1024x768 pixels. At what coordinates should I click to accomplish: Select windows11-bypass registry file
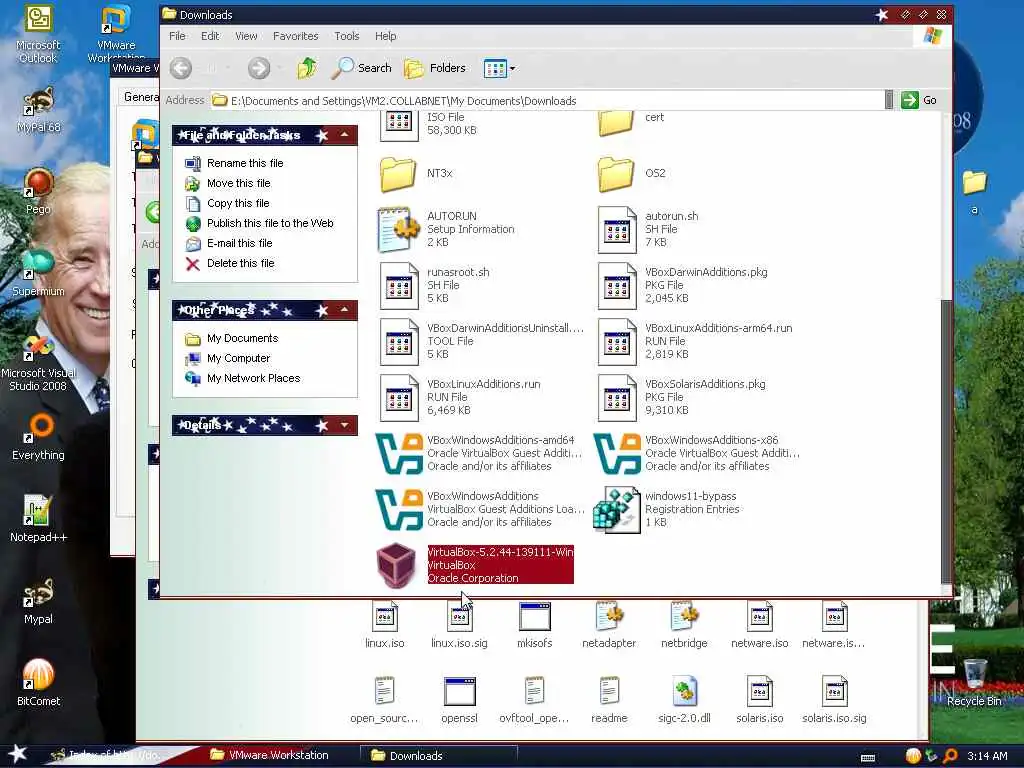pyautogui.click(x=666, y=509)
